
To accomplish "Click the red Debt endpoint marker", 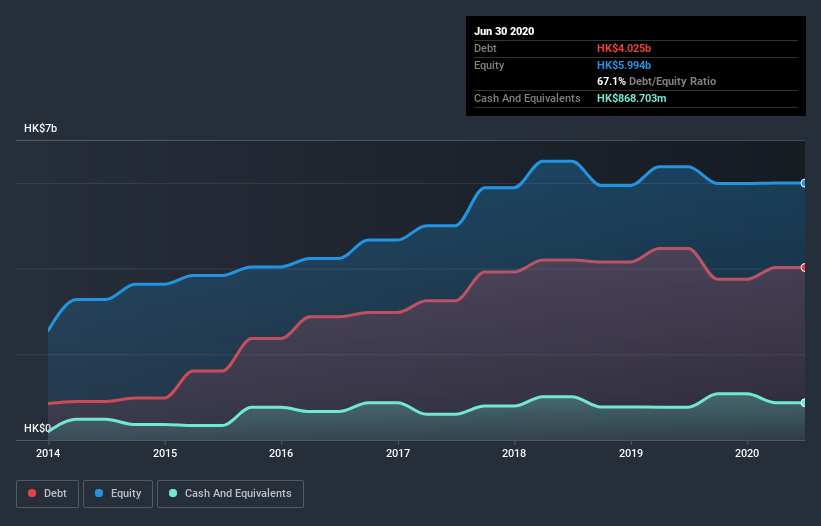I will pos(804,267).
